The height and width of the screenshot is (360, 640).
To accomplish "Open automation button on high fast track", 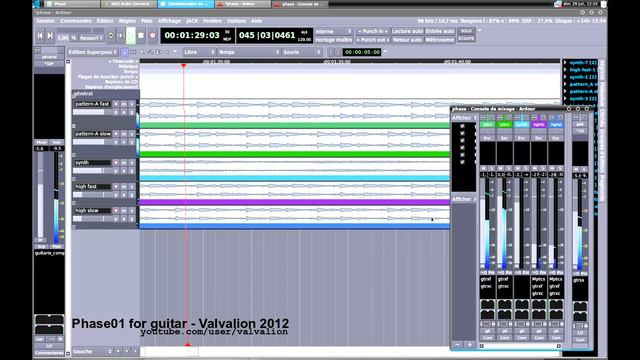I will point(124,195).
